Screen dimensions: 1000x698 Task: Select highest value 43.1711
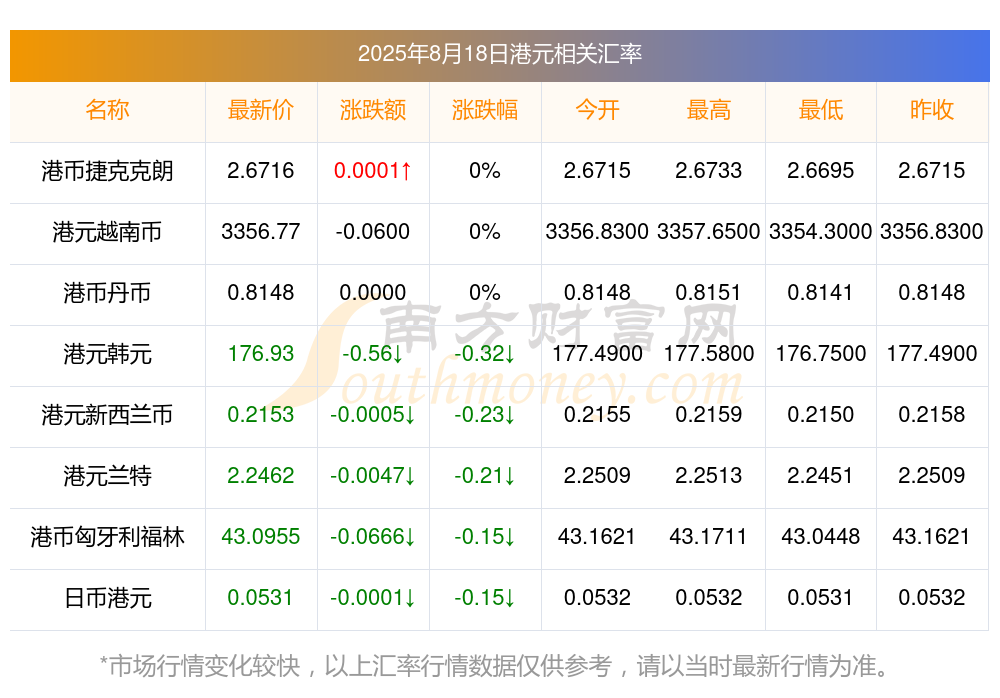[x=709, y=537]
